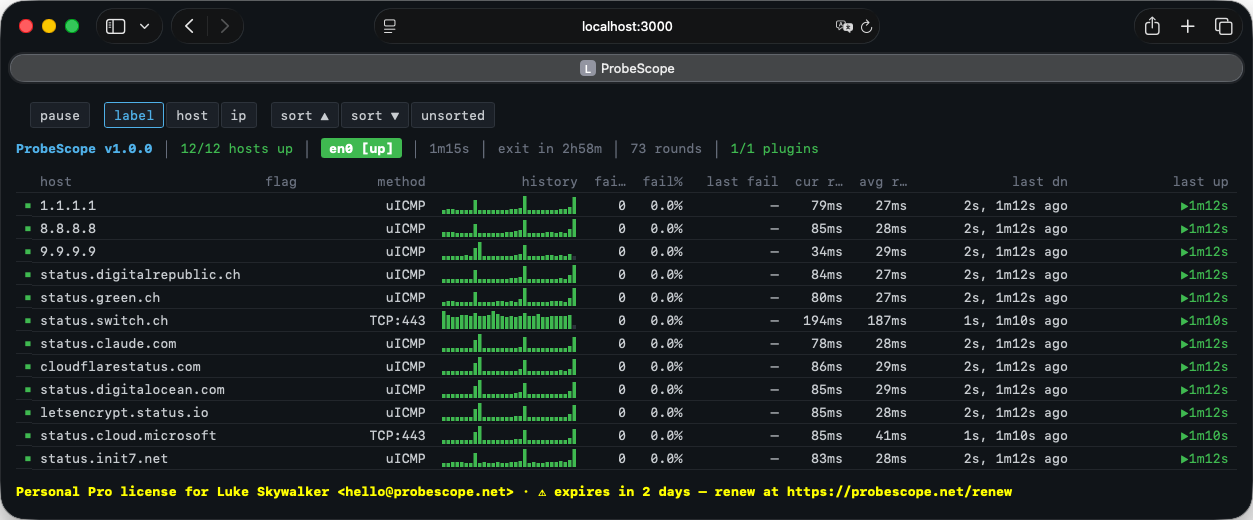Click the 187ms average RTT value
1253x520 pixels.
(x=886, y=321)
